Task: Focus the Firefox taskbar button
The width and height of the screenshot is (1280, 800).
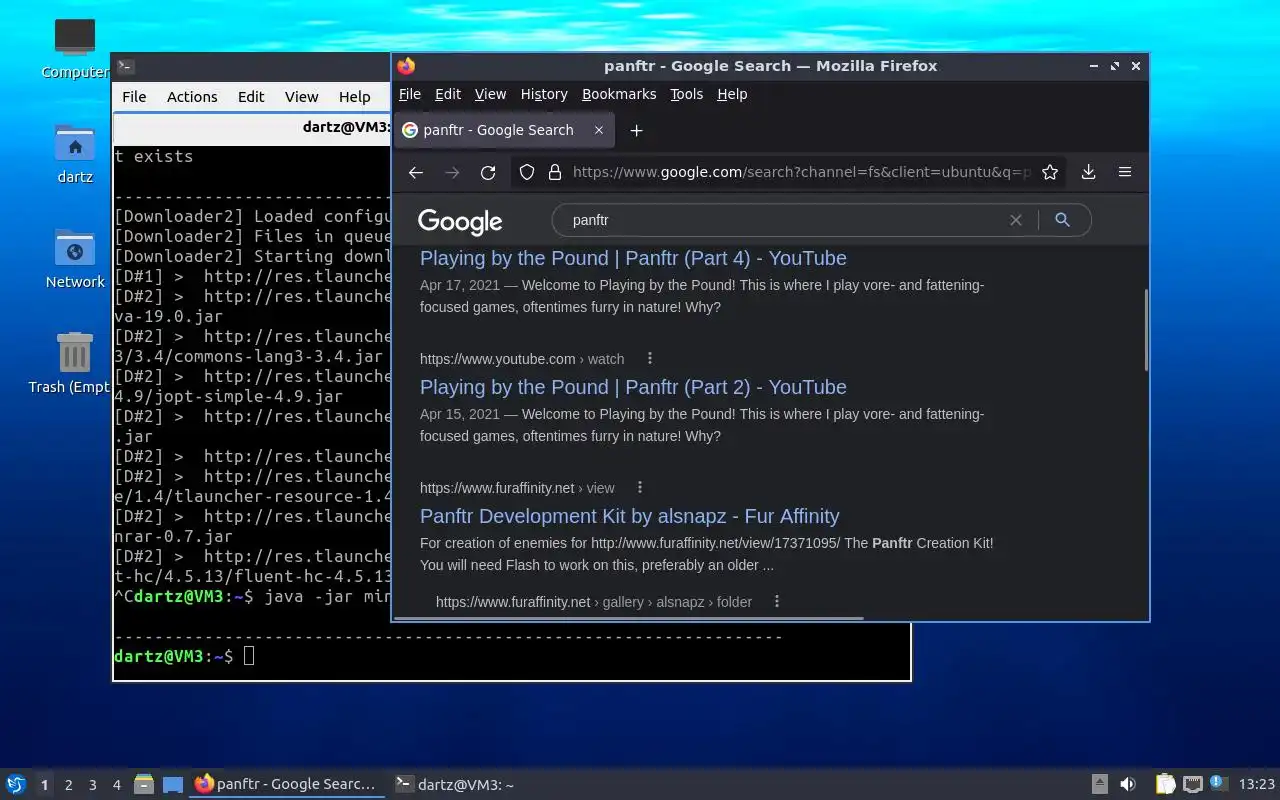Action: click(287, 784)
